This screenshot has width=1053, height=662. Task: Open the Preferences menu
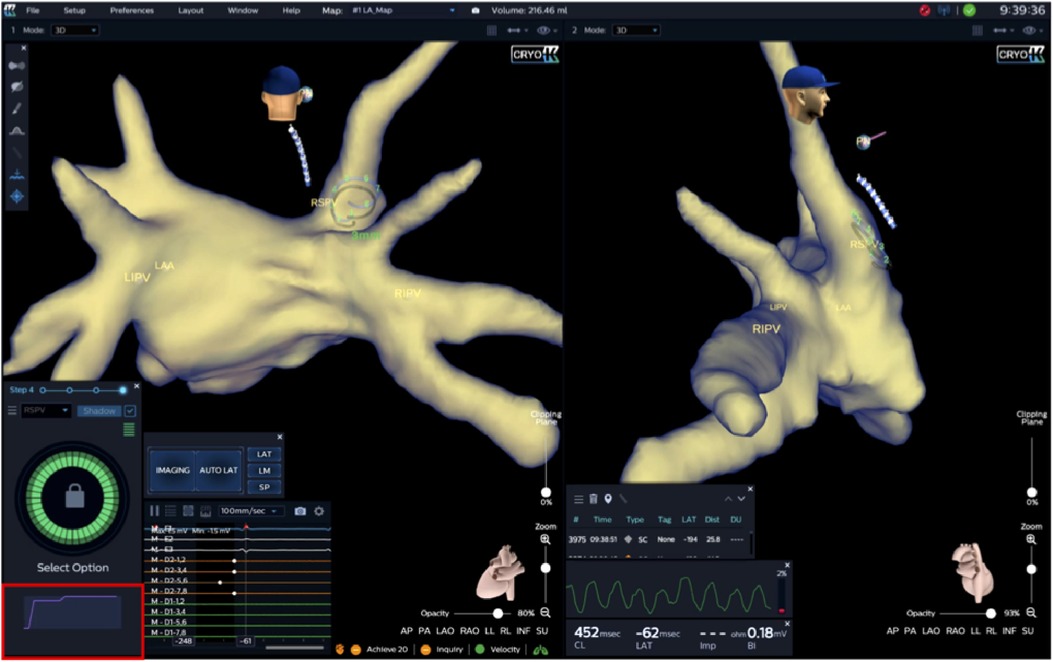132,10
